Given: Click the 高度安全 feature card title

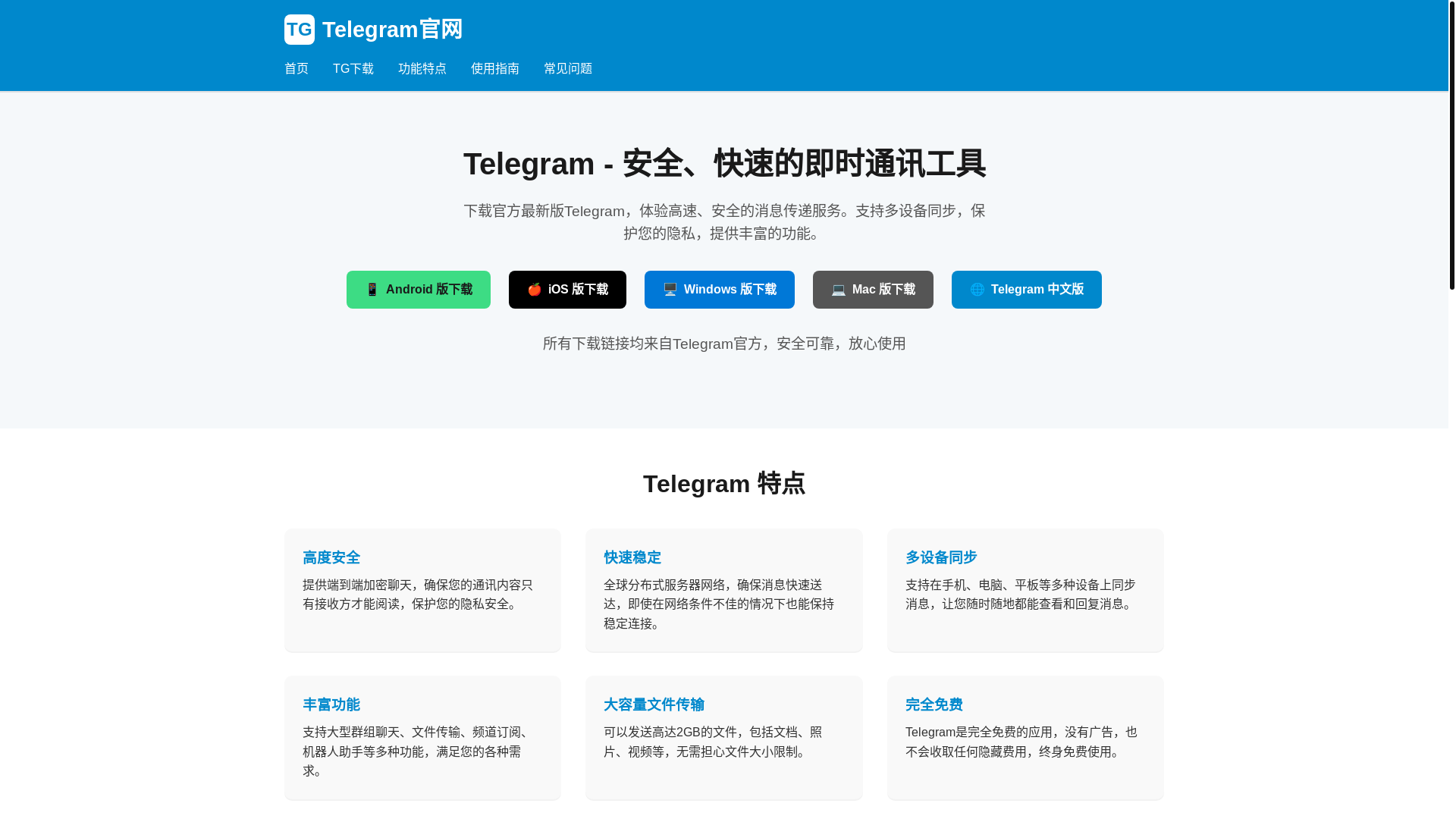Looking at the screenshot, I should [x=331, y=557].
